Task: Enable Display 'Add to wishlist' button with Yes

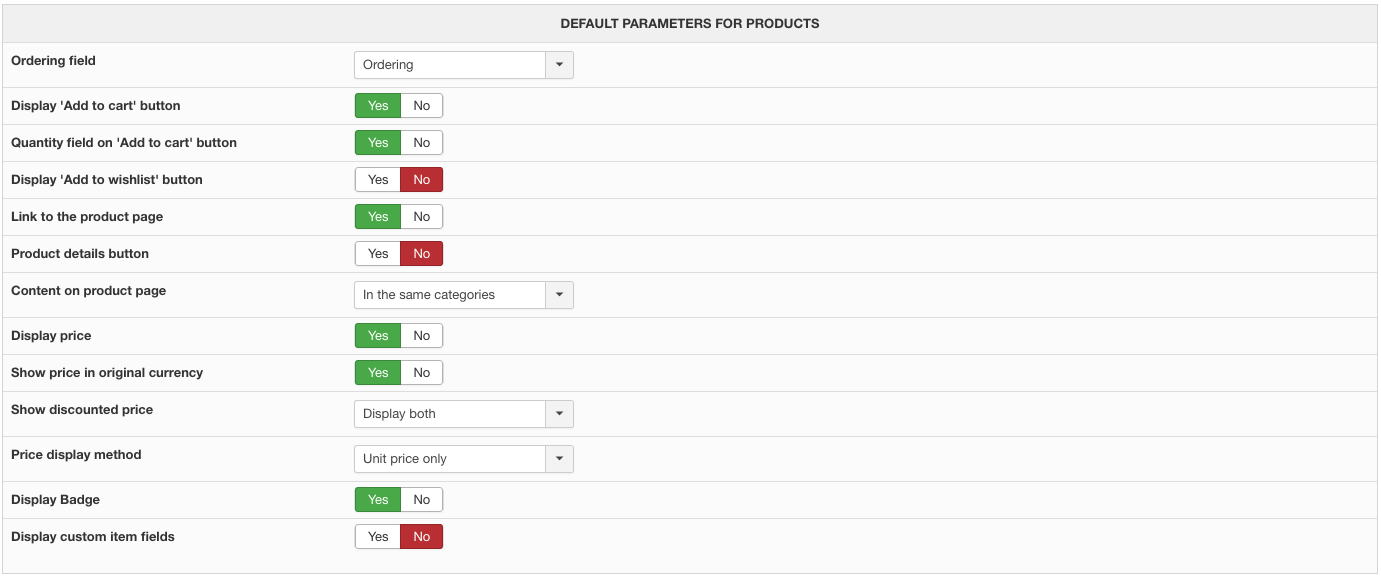Action: pos(378,180)
